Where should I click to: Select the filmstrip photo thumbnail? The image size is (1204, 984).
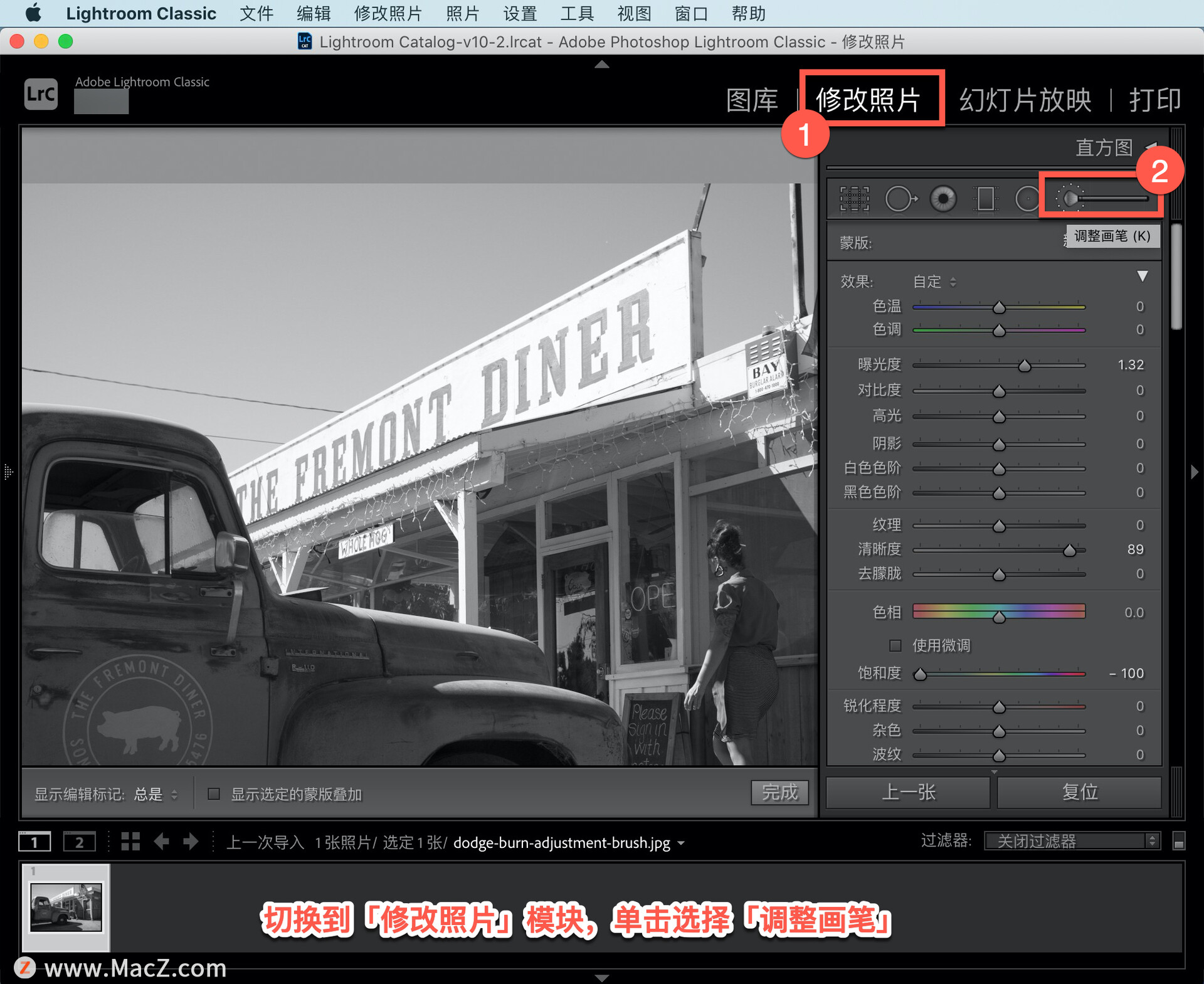click(66, 907)
